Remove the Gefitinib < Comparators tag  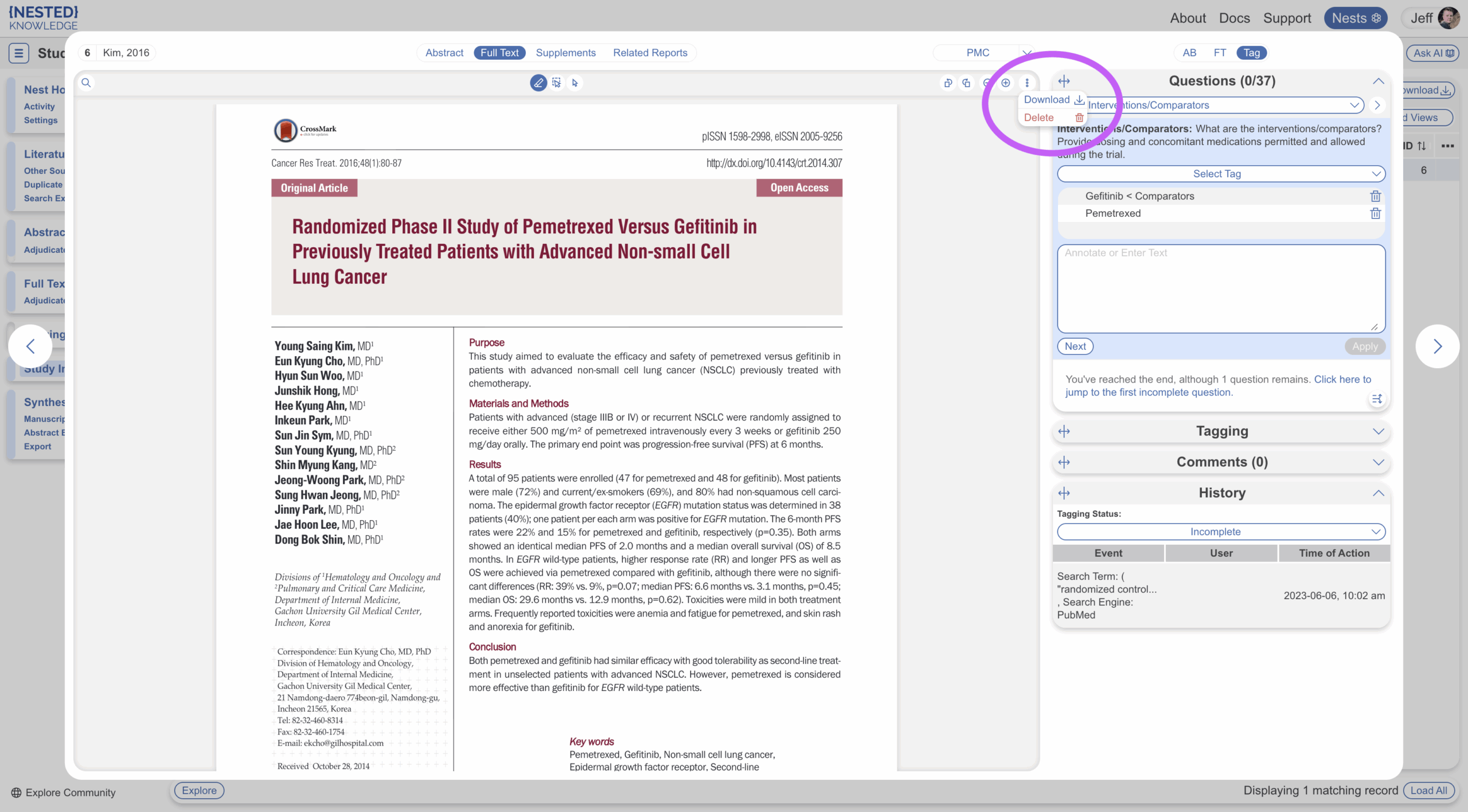[1375, 196]
